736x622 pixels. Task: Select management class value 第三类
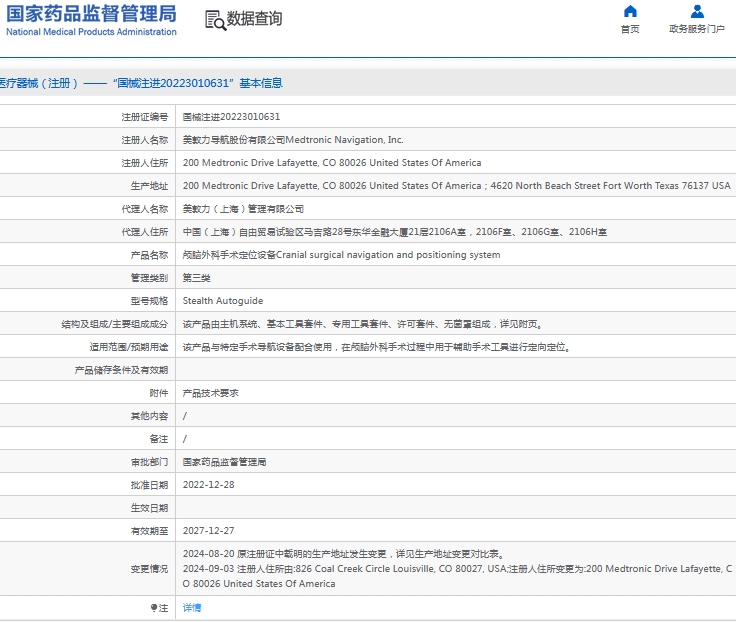[x=196, y=278]
